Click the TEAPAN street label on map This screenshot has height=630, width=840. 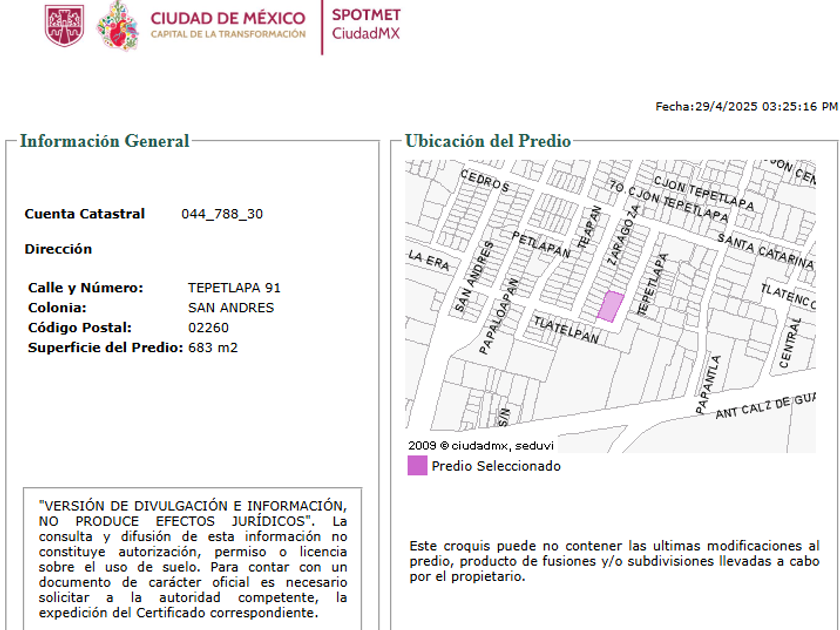590,227
